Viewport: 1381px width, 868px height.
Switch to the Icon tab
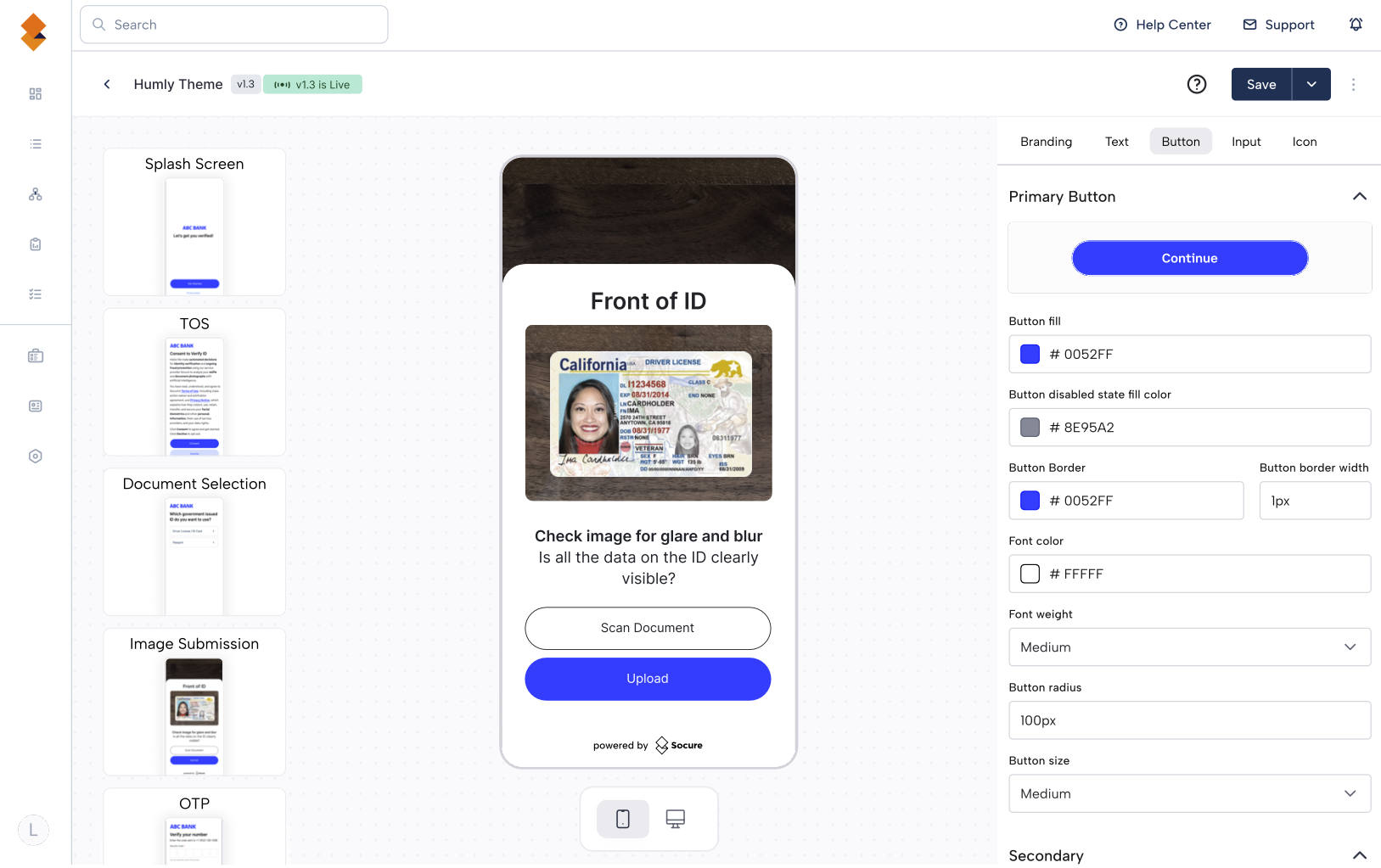pyautogui.click(x=1305, y=142)
